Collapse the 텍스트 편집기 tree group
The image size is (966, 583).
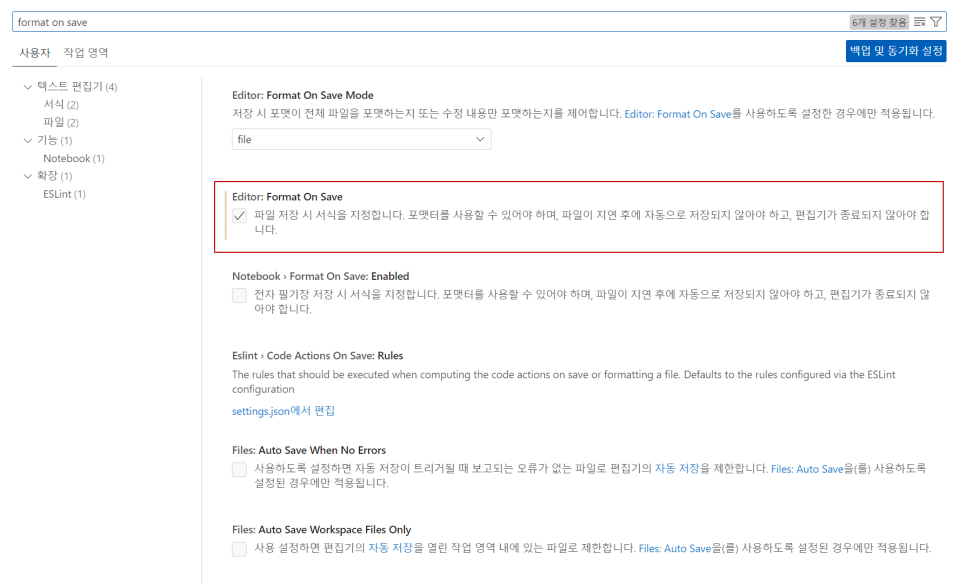point(28,87)
